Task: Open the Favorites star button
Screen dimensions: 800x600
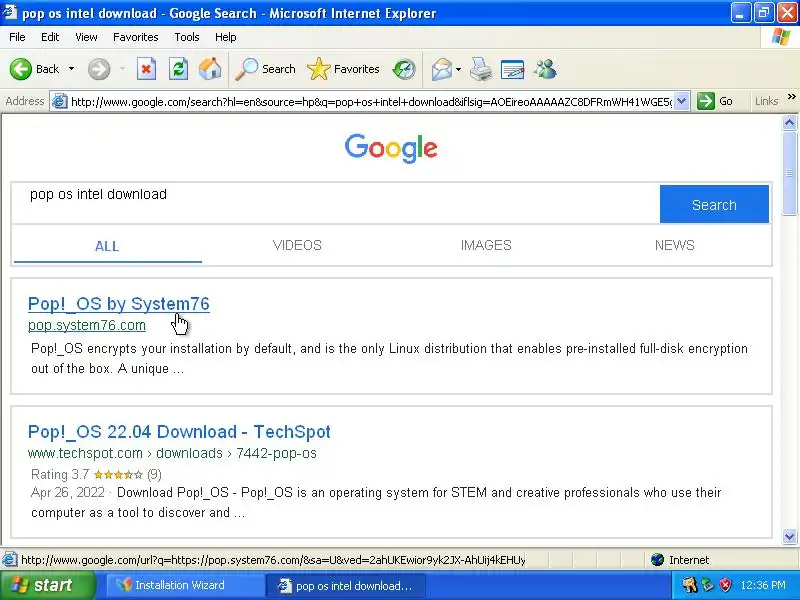Action: (343, 69)
